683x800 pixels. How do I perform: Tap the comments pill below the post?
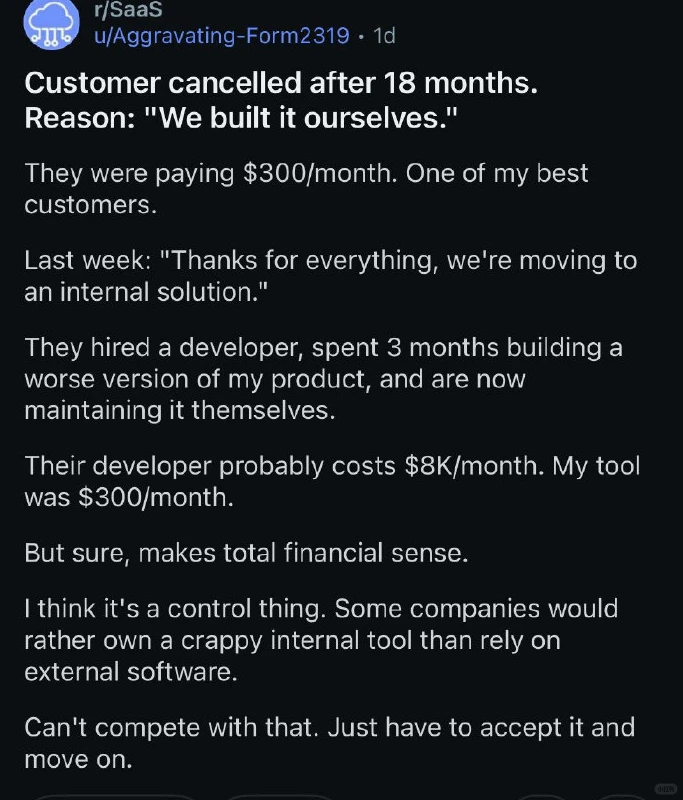click(281, 797)
